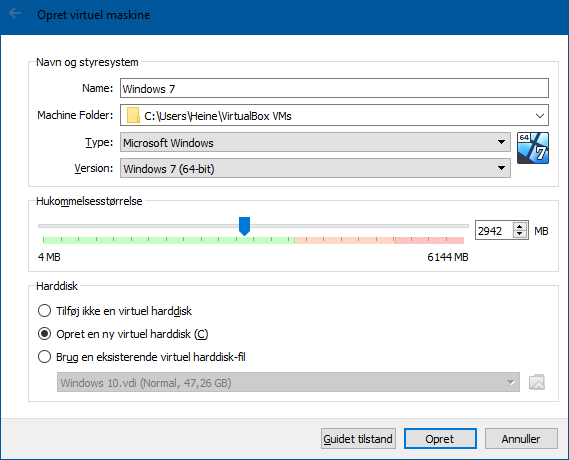Click the Guidet tilstand button

pos(358,439)
